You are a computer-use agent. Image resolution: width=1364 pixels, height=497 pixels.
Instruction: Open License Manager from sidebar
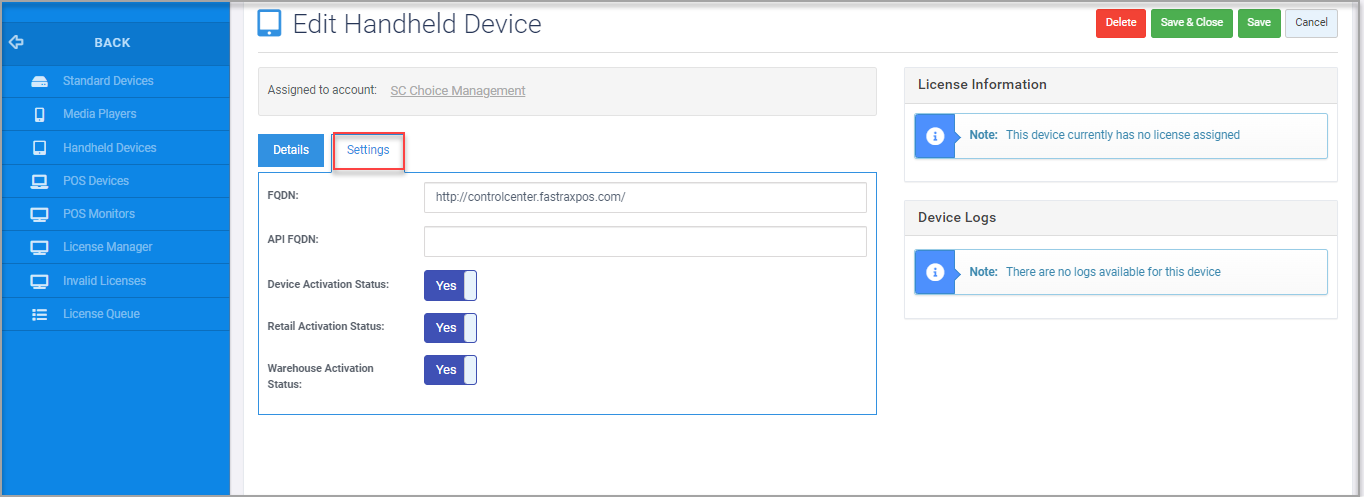(x=108, y=247)
